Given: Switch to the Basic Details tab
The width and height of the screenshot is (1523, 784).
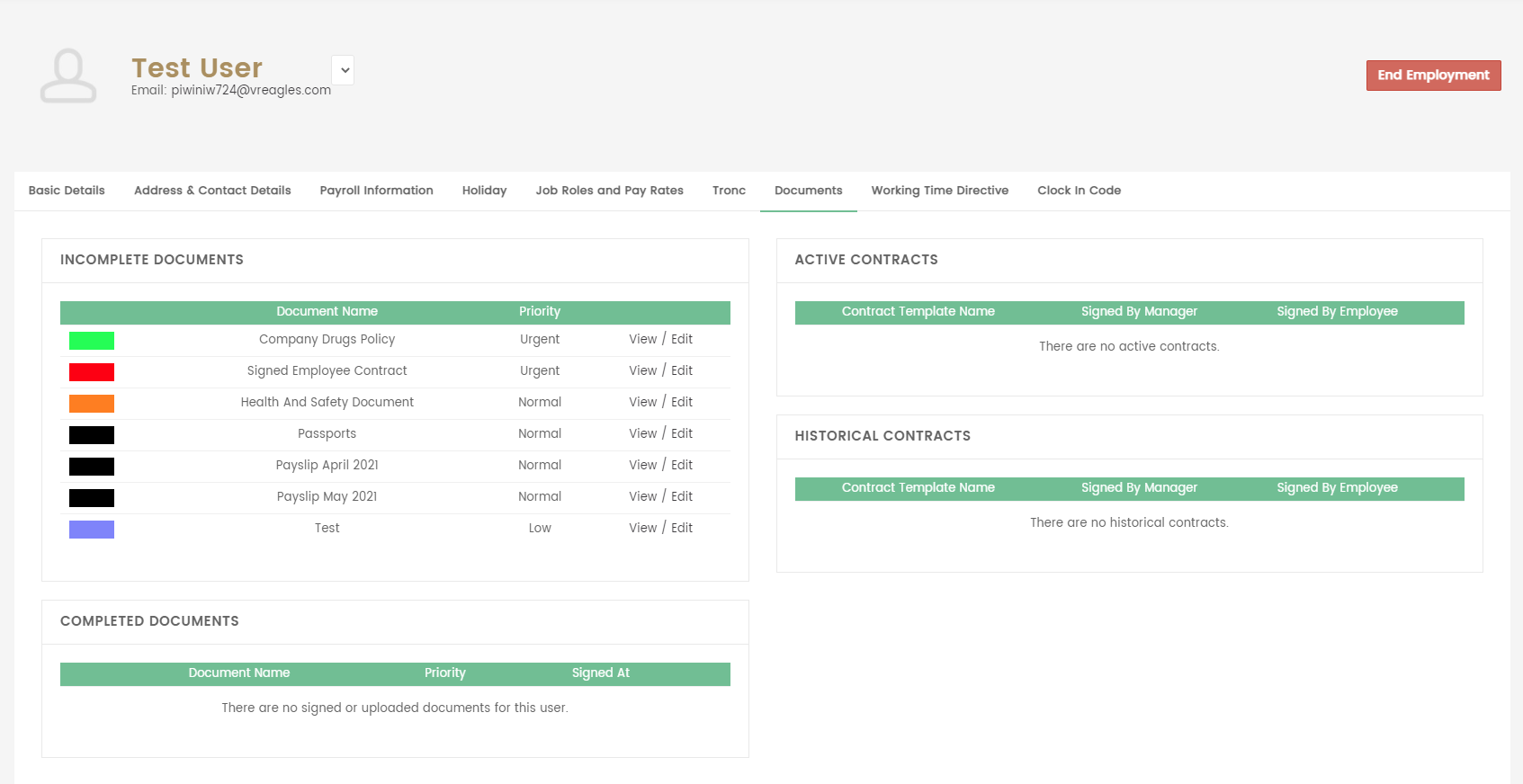Looking at the screenshot, I should [x=67, y=191].
